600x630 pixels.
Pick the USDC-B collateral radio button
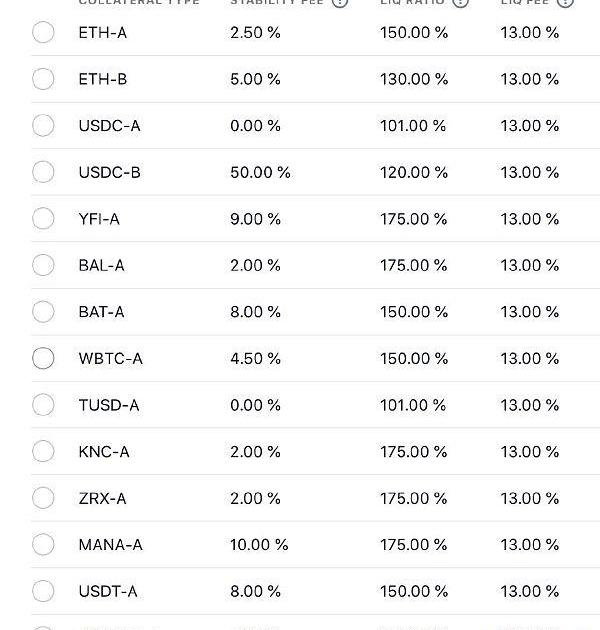point(43,172)
